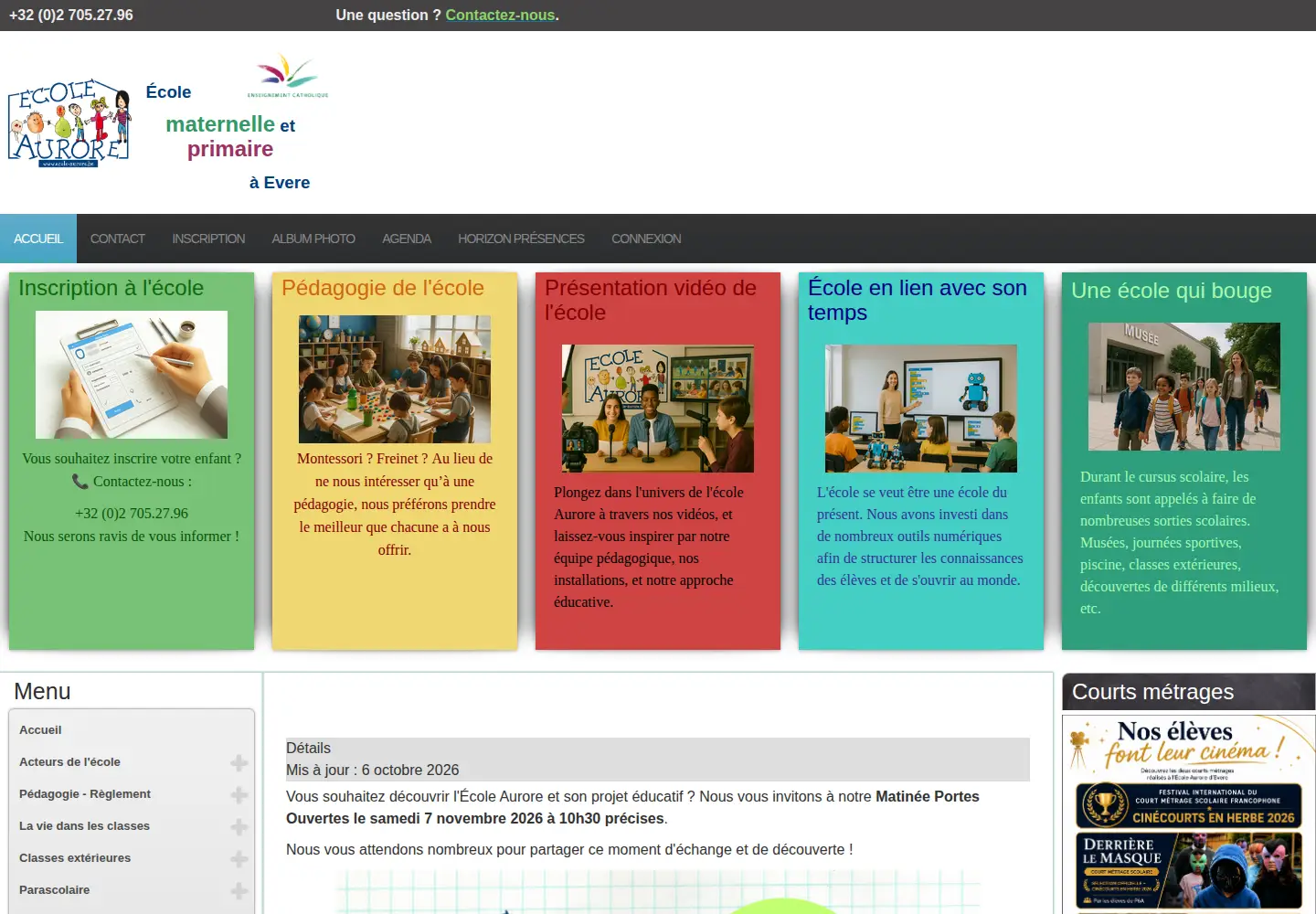
Task: Select Acteurs de l'école in side Menu
Action: pos(69,762)
